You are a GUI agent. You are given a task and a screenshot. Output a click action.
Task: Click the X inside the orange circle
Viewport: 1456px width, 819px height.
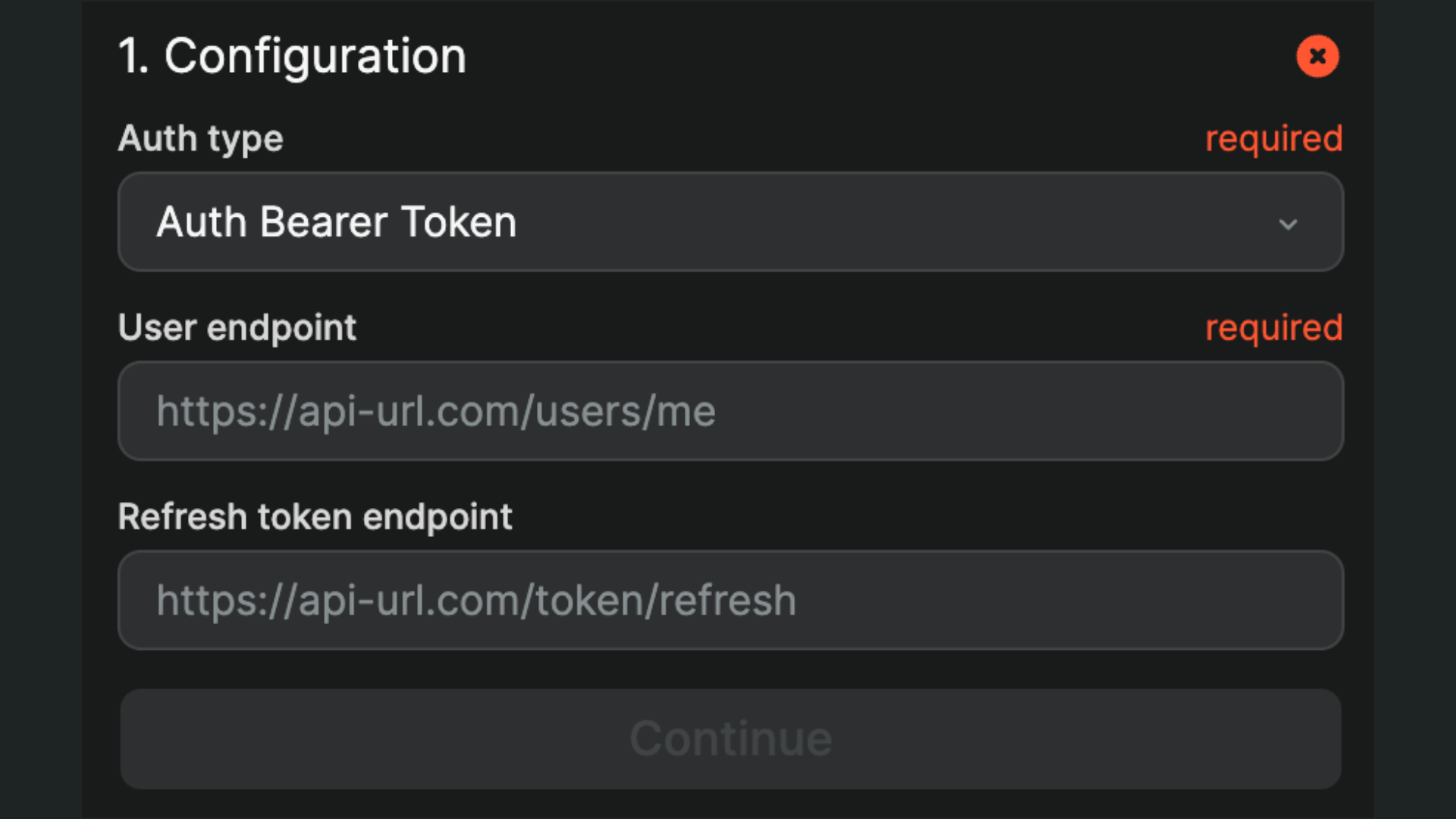pyautogui.click(x=1318, y=56)
